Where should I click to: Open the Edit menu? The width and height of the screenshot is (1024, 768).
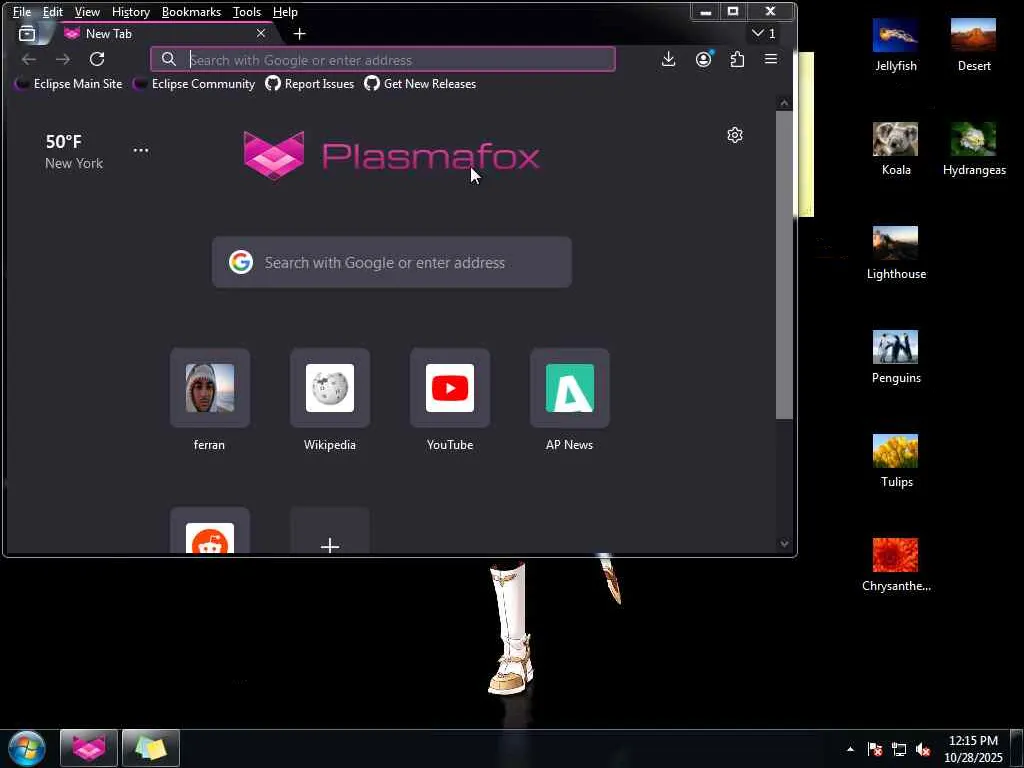coord(52,12)
